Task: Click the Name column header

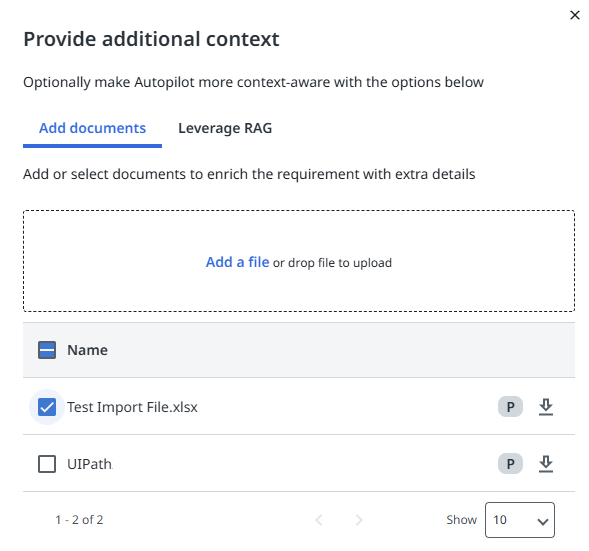Action: pyautogui.click(x=88, y=350)
